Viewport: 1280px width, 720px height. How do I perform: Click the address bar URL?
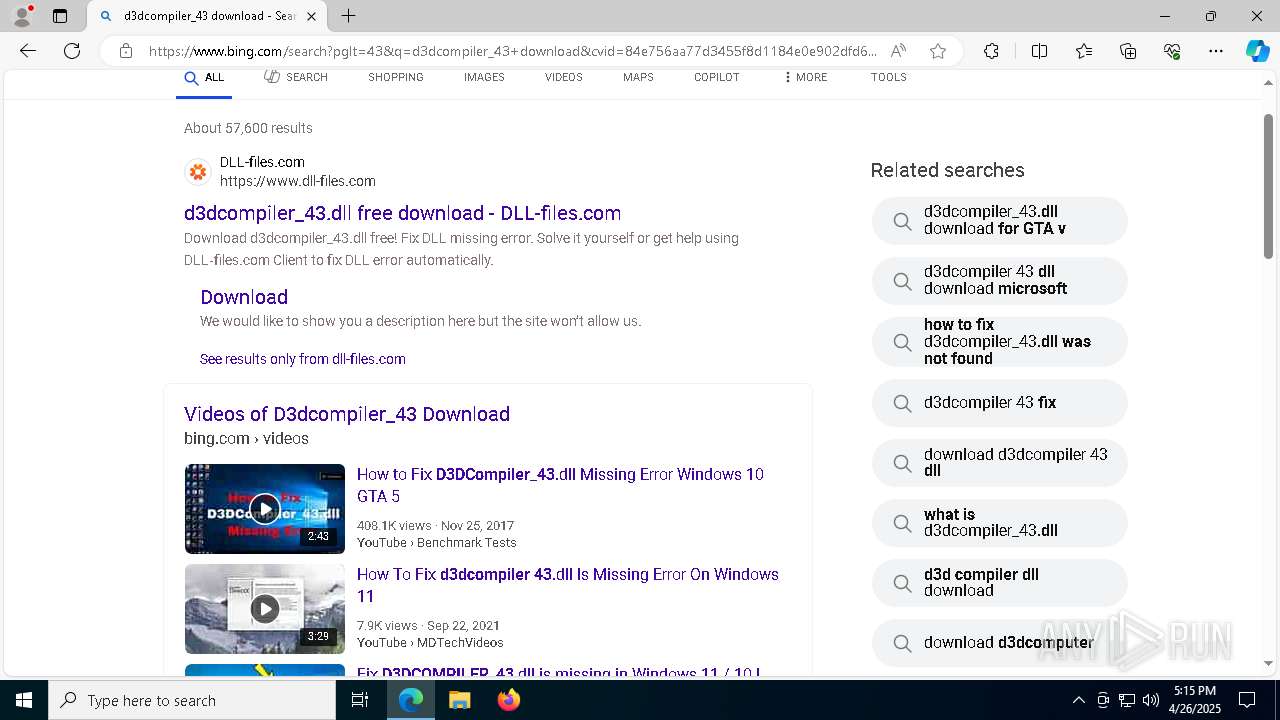(512, 51)
